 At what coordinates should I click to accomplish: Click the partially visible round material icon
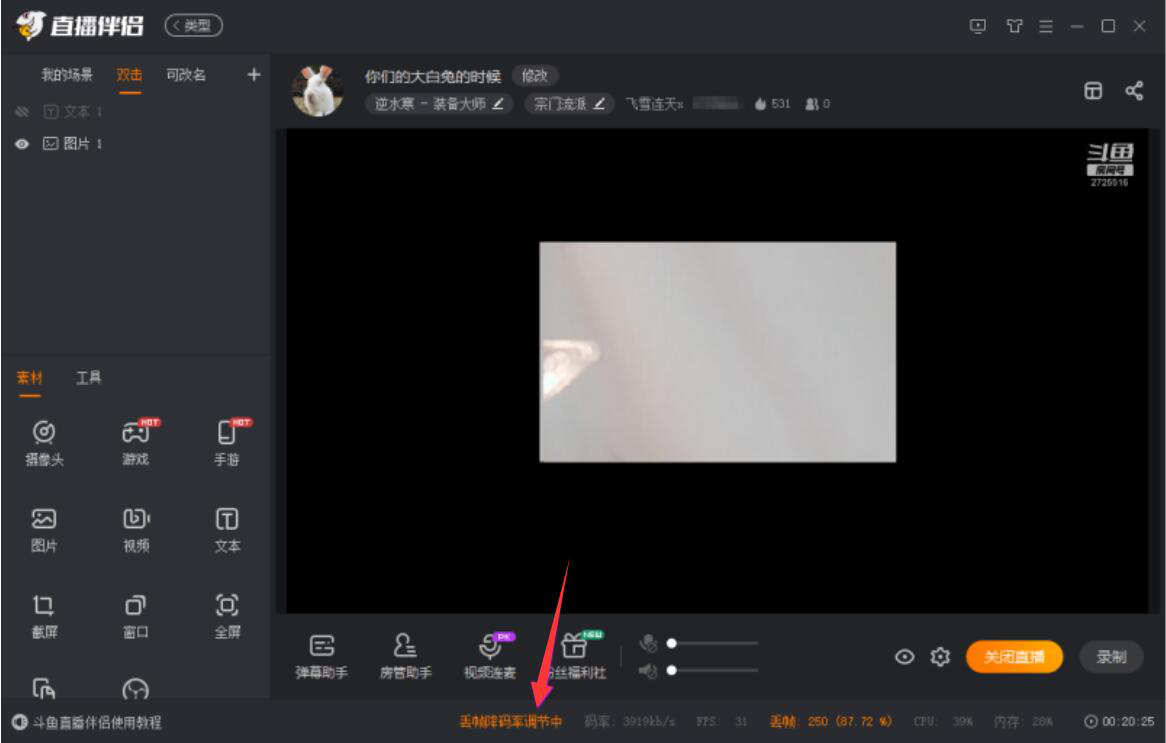pyautogui.click(x=135, y=689)
